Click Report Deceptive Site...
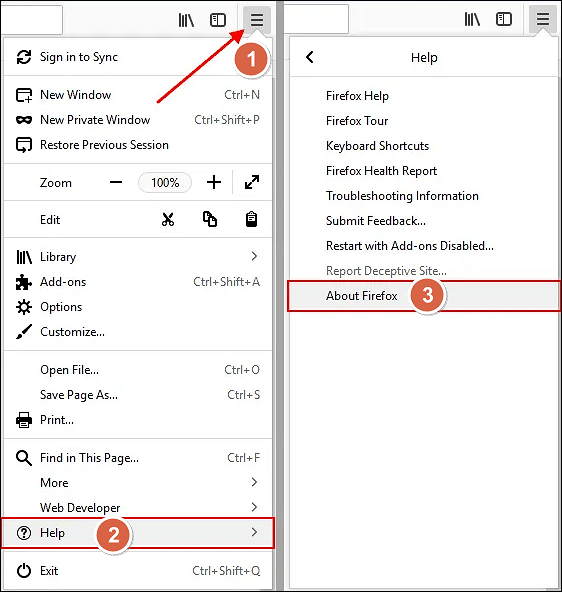 point(424,271)
